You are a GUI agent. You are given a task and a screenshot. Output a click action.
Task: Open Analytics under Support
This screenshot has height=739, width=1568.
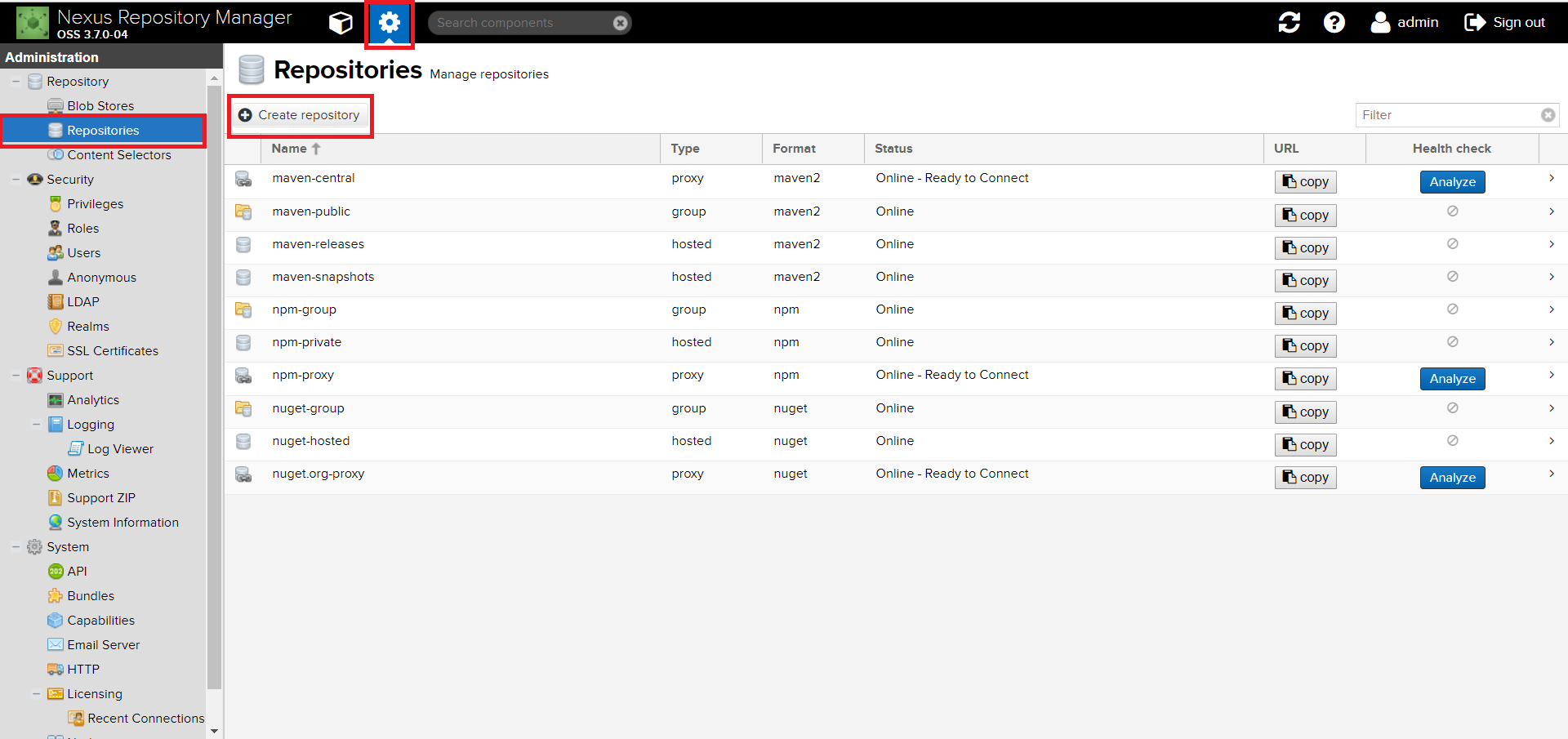tap(93, 400)
